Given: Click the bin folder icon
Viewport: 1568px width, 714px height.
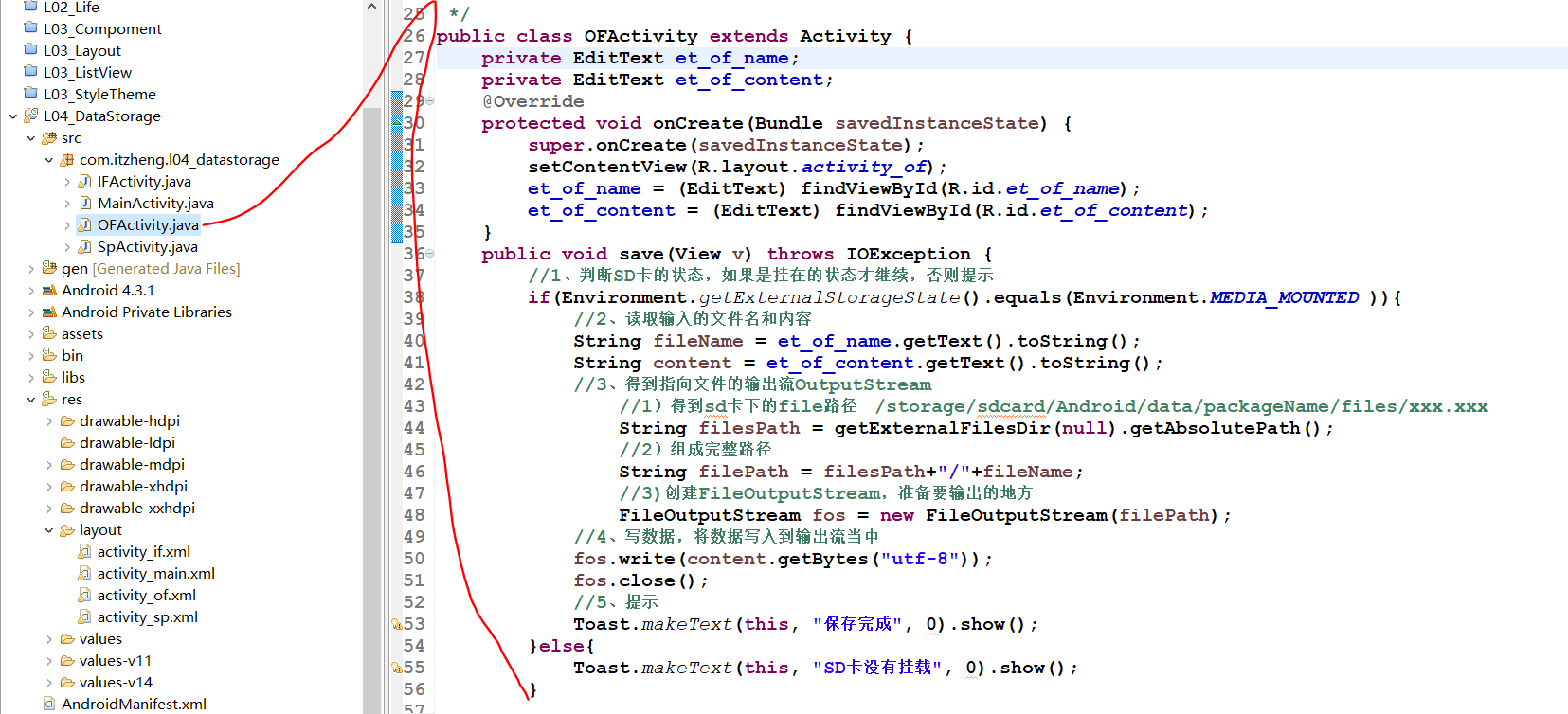Looking at the screenshot, I should (x=50, y=355).
